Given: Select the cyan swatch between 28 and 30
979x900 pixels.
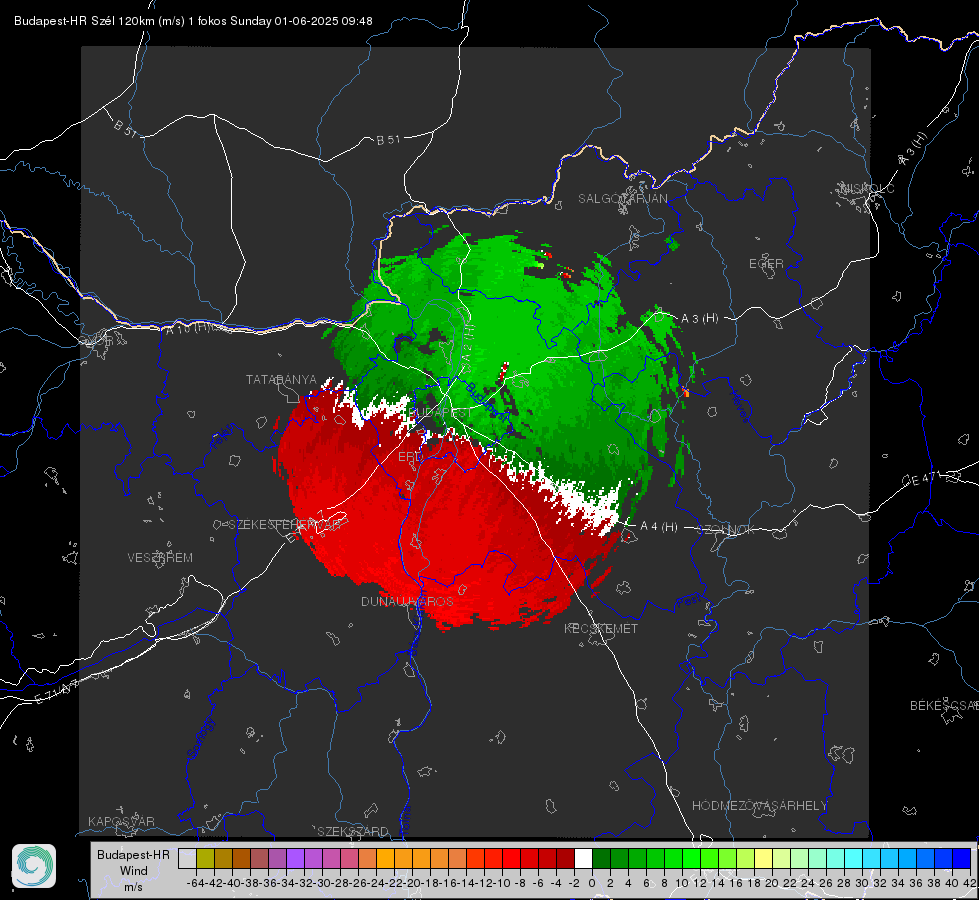Looking at the screenshot, I should (x=853, y=858).
